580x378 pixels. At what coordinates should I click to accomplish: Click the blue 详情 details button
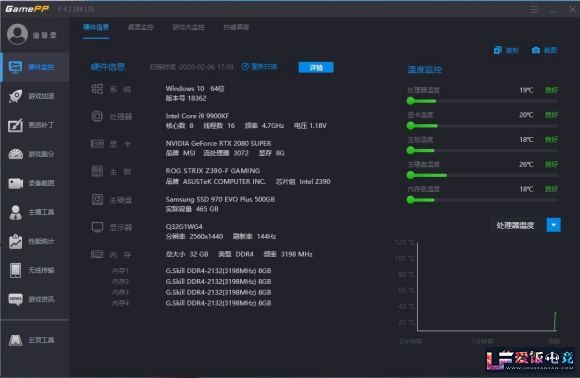[316, 67]
